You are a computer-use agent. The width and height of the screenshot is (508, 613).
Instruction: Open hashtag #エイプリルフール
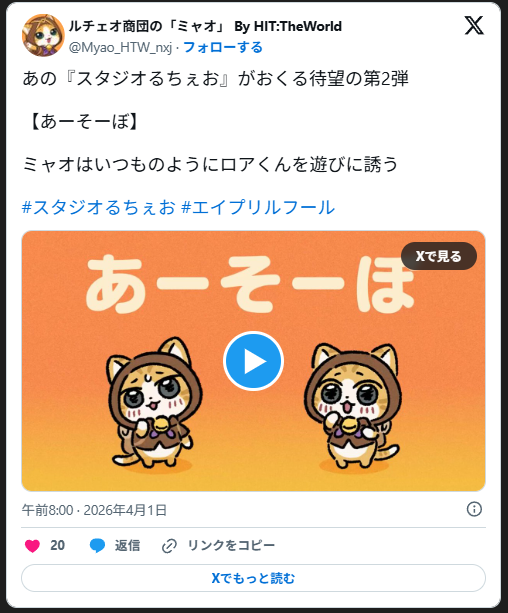[x=258, y=207]
